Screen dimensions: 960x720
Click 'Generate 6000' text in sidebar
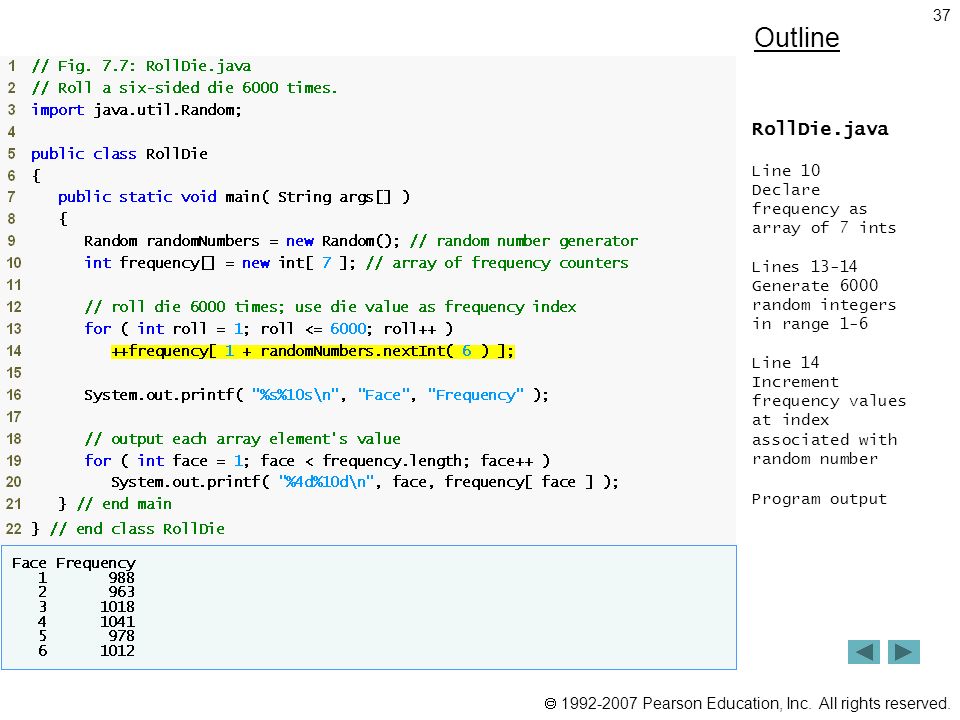coord(815,286)
